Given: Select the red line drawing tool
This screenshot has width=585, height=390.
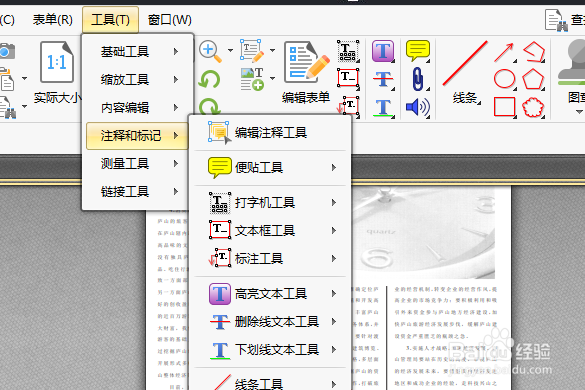Looking at the screenshot, I should coord(465,63).
